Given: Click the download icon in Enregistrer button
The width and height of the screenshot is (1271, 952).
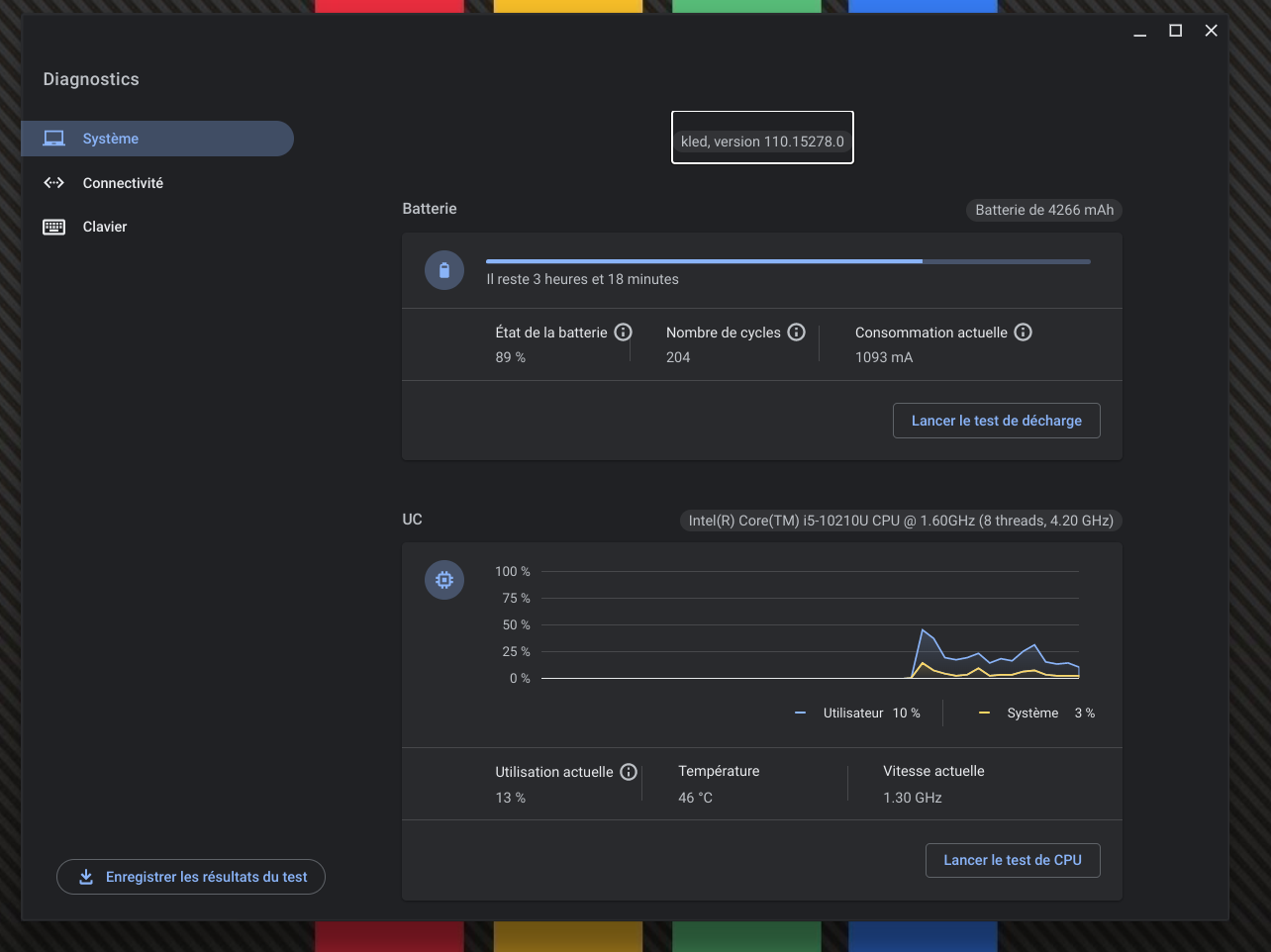Looking at the screenshot, I should [x=86, y=877].
